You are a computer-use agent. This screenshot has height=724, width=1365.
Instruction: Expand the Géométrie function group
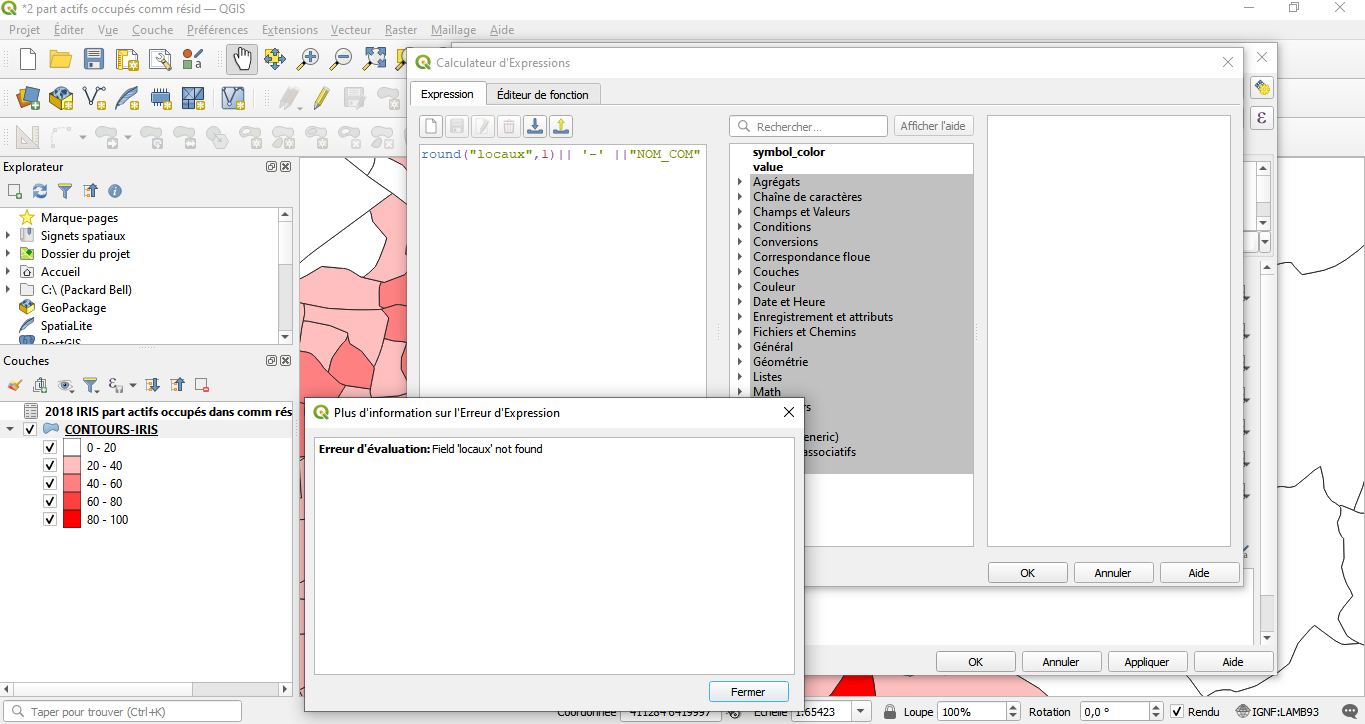point(740,362)
